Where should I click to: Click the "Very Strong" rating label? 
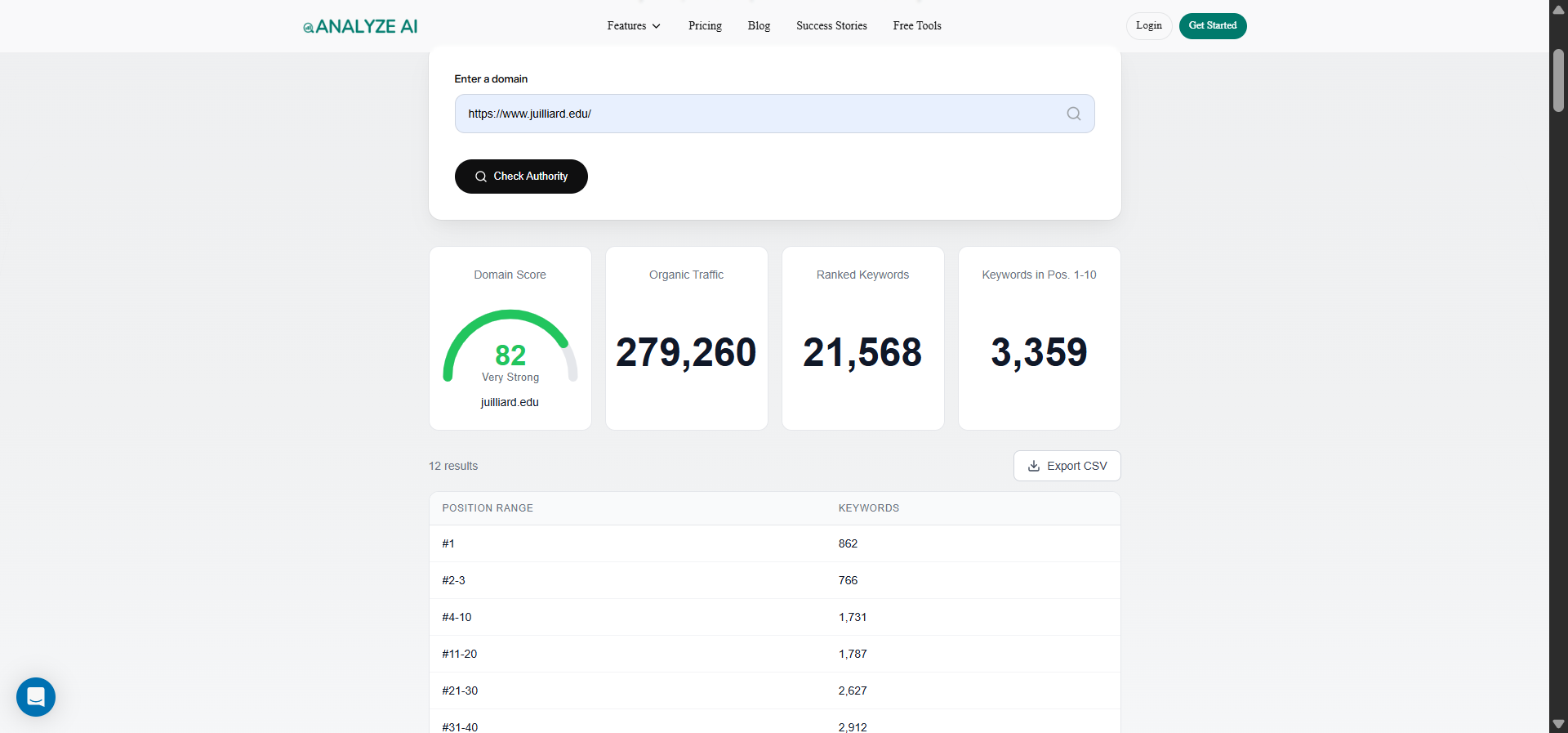pos(510,378)
